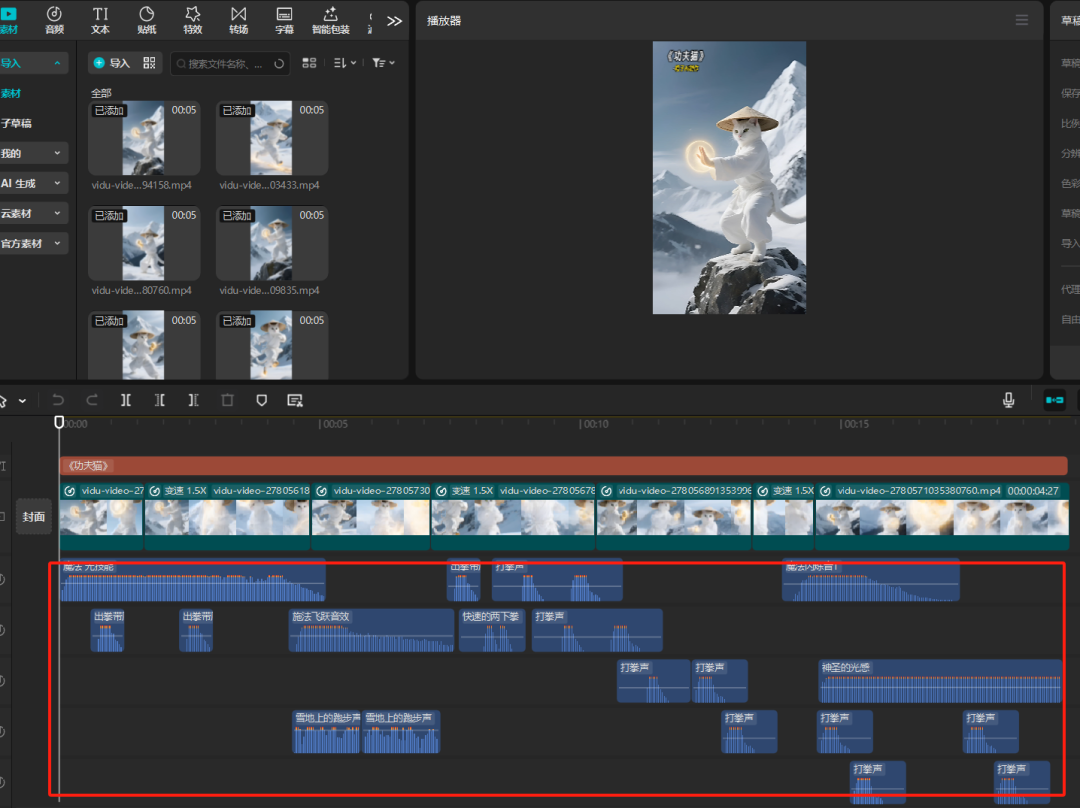
Task: Expand the AI 生成 sidebar section
Action: [x=33, y=184]
